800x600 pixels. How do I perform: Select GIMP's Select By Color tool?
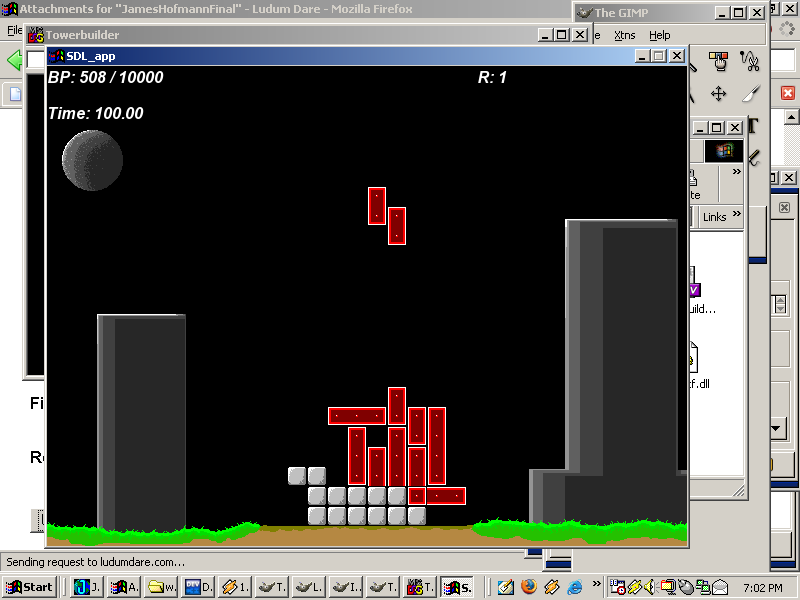(x=718, y=61)
